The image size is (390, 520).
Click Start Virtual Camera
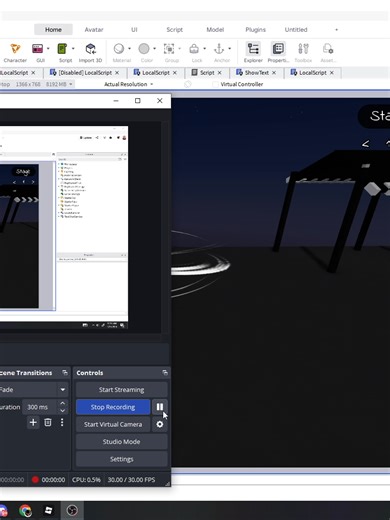[x=113, y=424]
